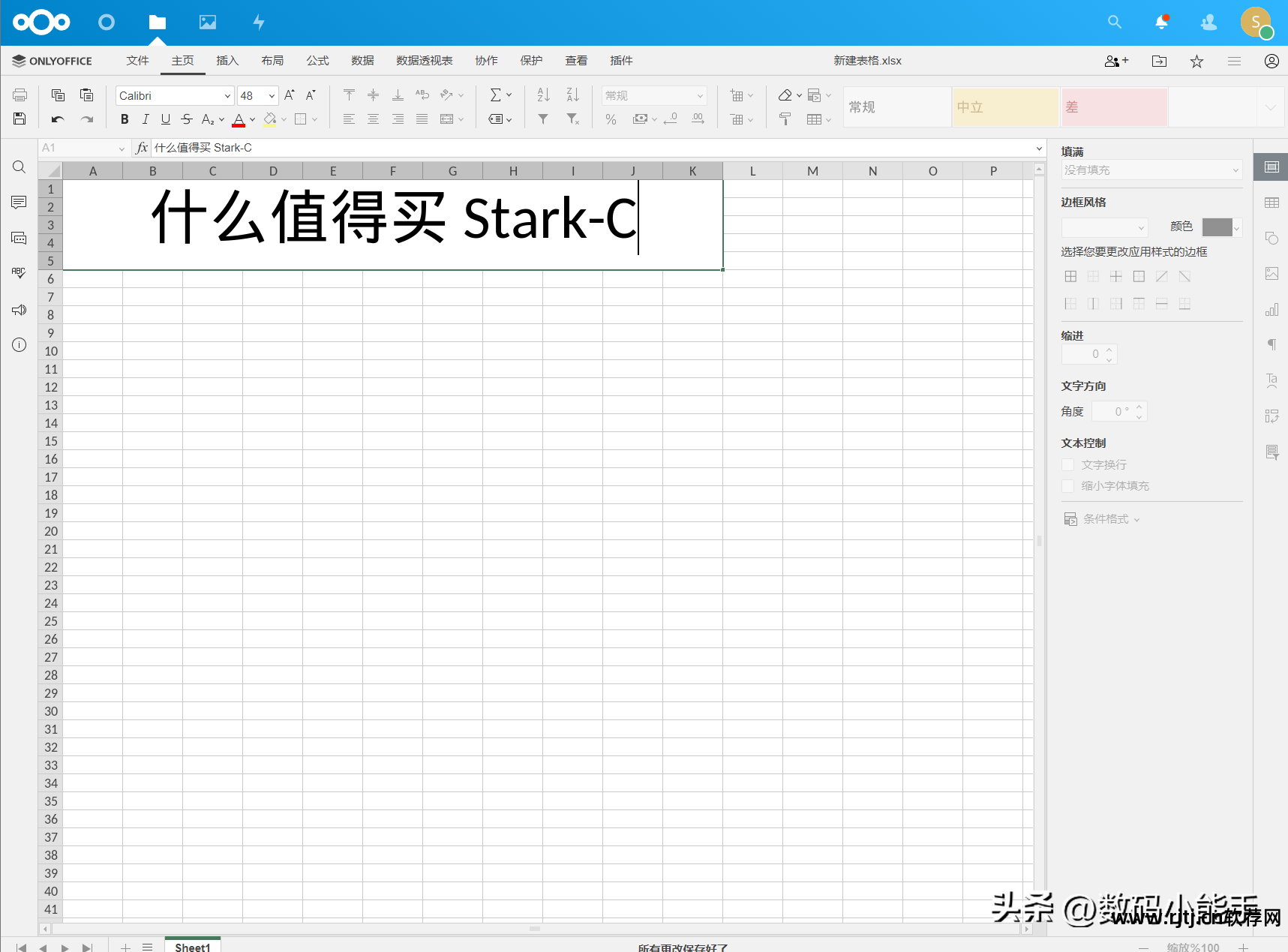
Task: Open the search icon in left sidebar
Action: [20, 167]
